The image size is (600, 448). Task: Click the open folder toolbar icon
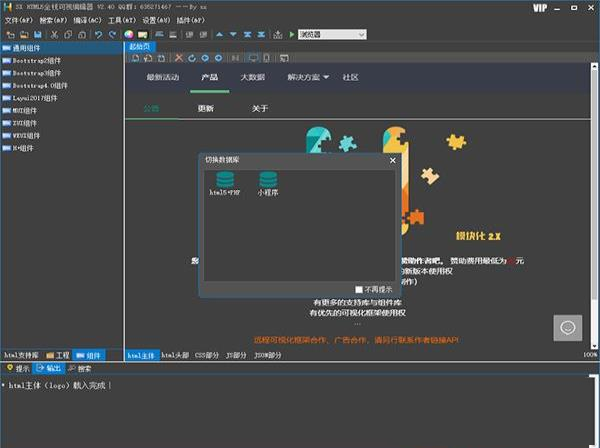coord(24,35)
